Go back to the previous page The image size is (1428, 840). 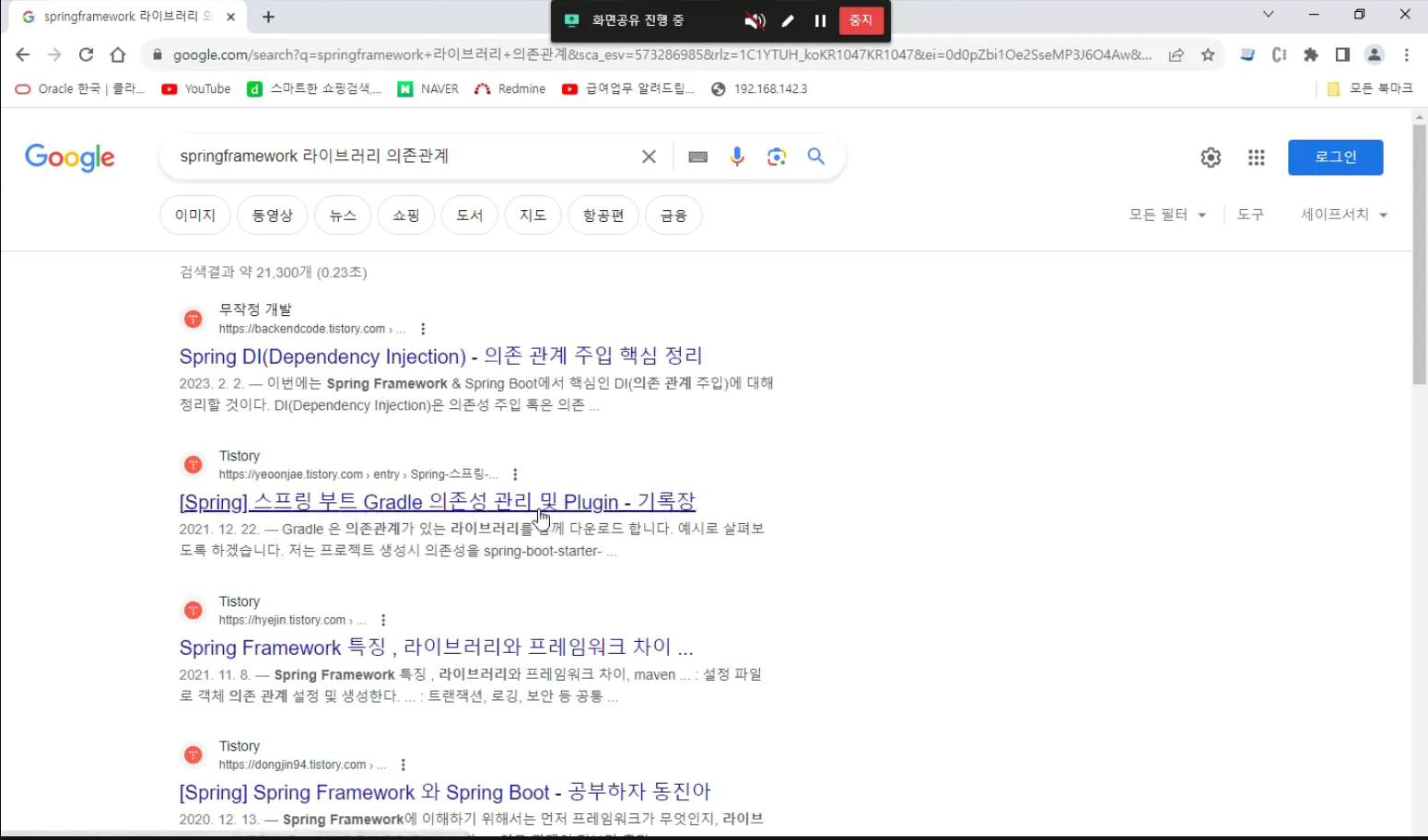(22, 54)
